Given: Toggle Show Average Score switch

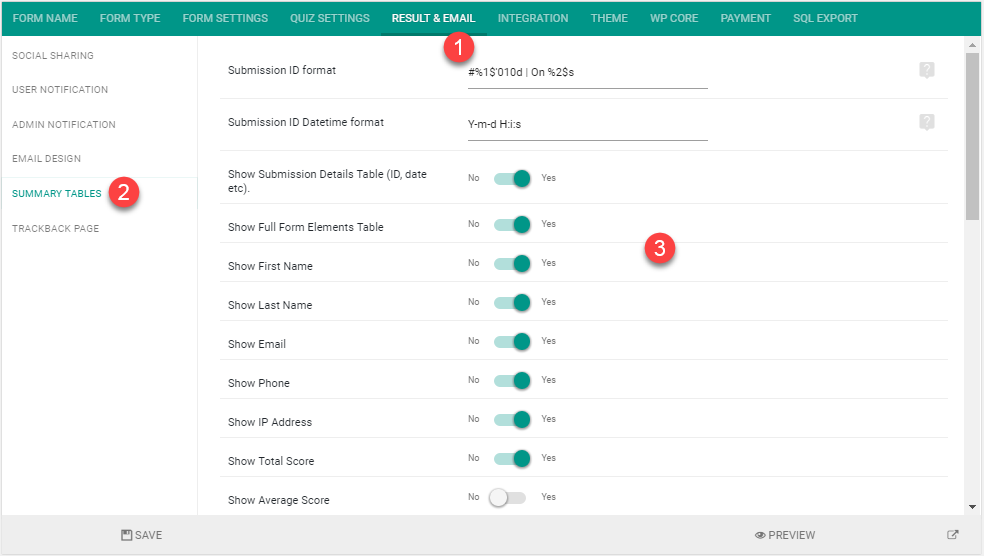Looking at the screenshot, I should click(x=508, y=498).
